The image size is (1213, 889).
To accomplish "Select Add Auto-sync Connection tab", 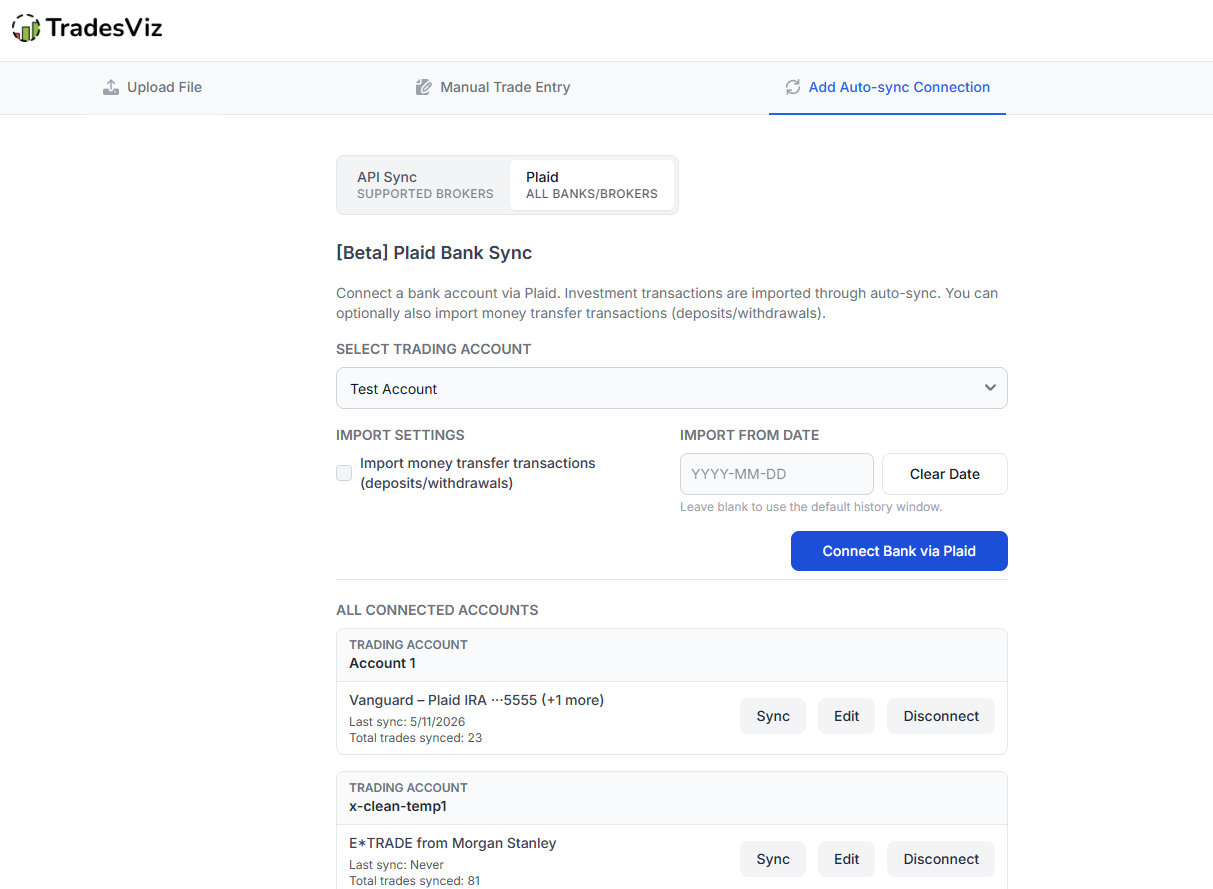I will (887, 87).
